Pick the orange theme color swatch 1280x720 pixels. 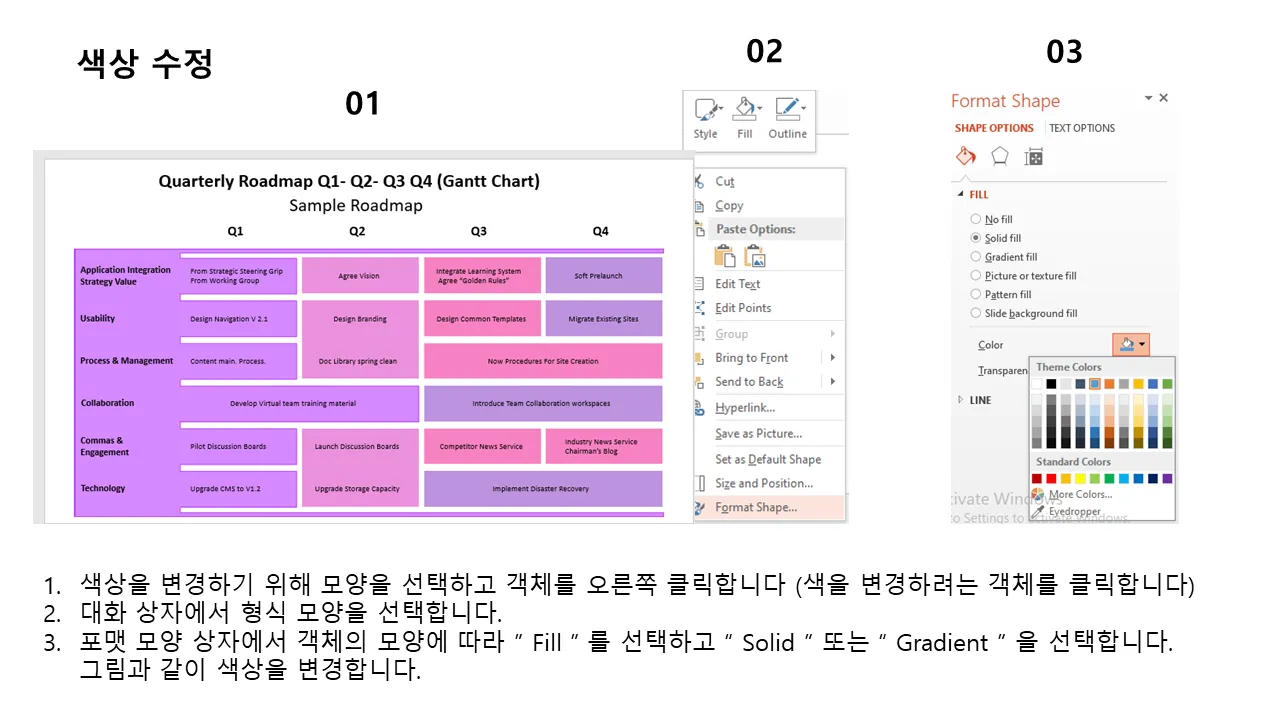1109,384
